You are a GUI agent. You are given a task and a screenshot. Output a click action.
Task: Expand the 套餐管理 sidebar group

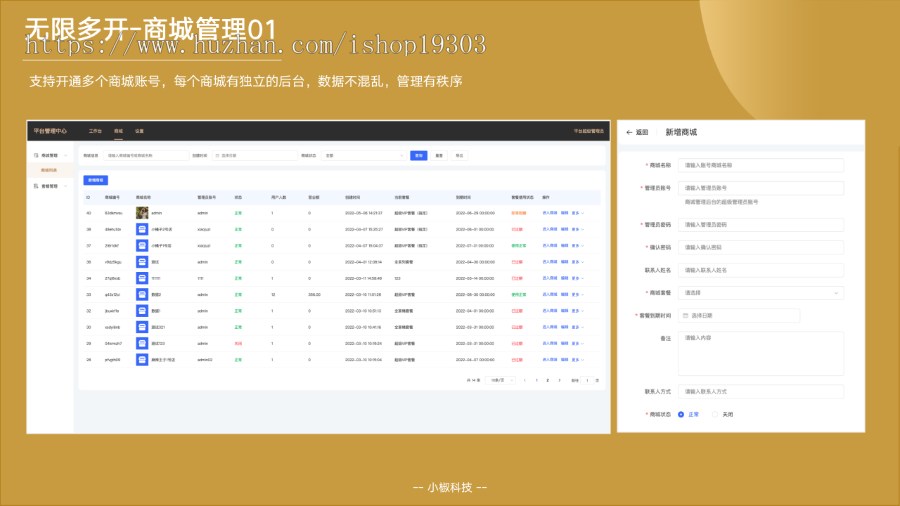pyautogui.click(x=66, y=186)
